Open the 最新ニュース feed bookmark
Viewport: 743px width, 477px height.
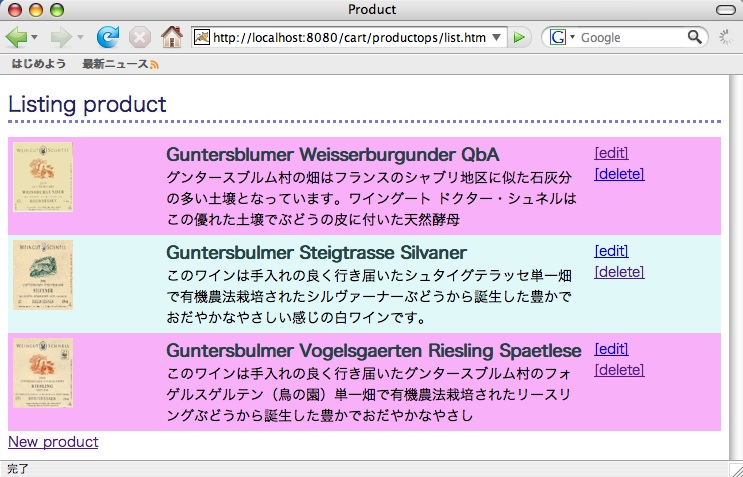(x=120, y=64)
